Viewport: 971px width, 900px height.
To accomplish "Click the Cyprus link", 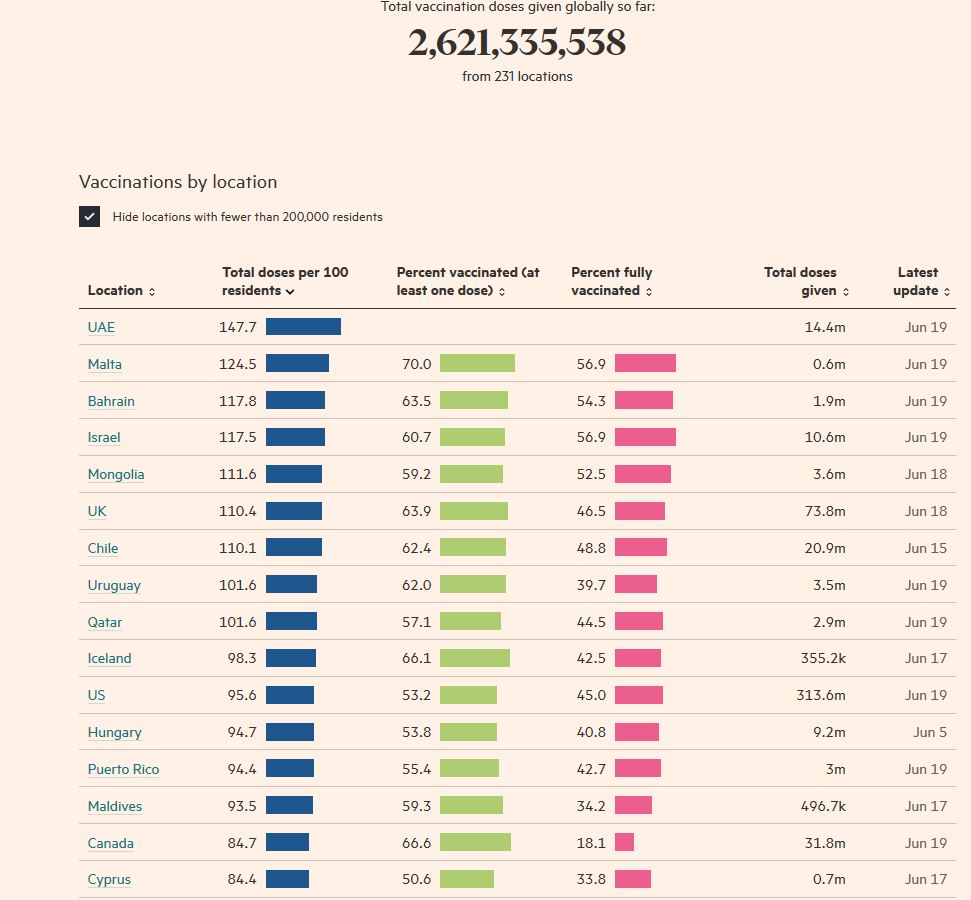I will 109,879.
